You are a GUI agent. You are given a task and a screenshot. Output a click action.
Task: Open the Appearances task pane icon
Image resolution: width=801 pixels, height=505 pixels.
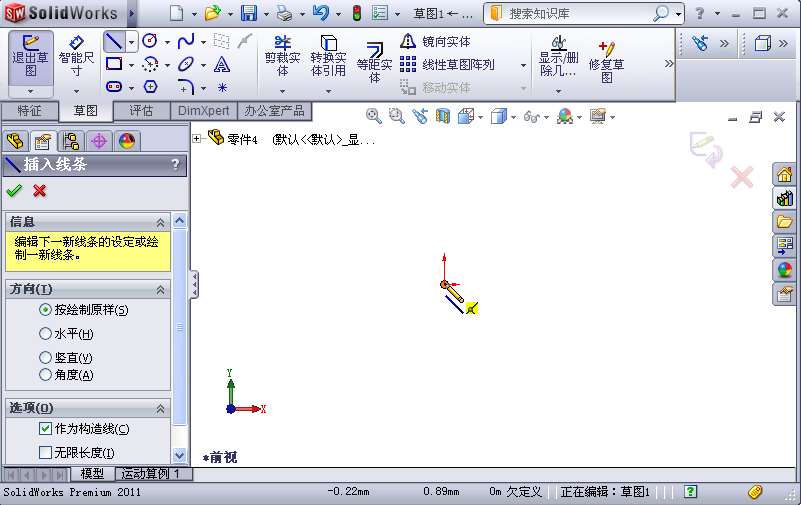(x=784, y=270)
